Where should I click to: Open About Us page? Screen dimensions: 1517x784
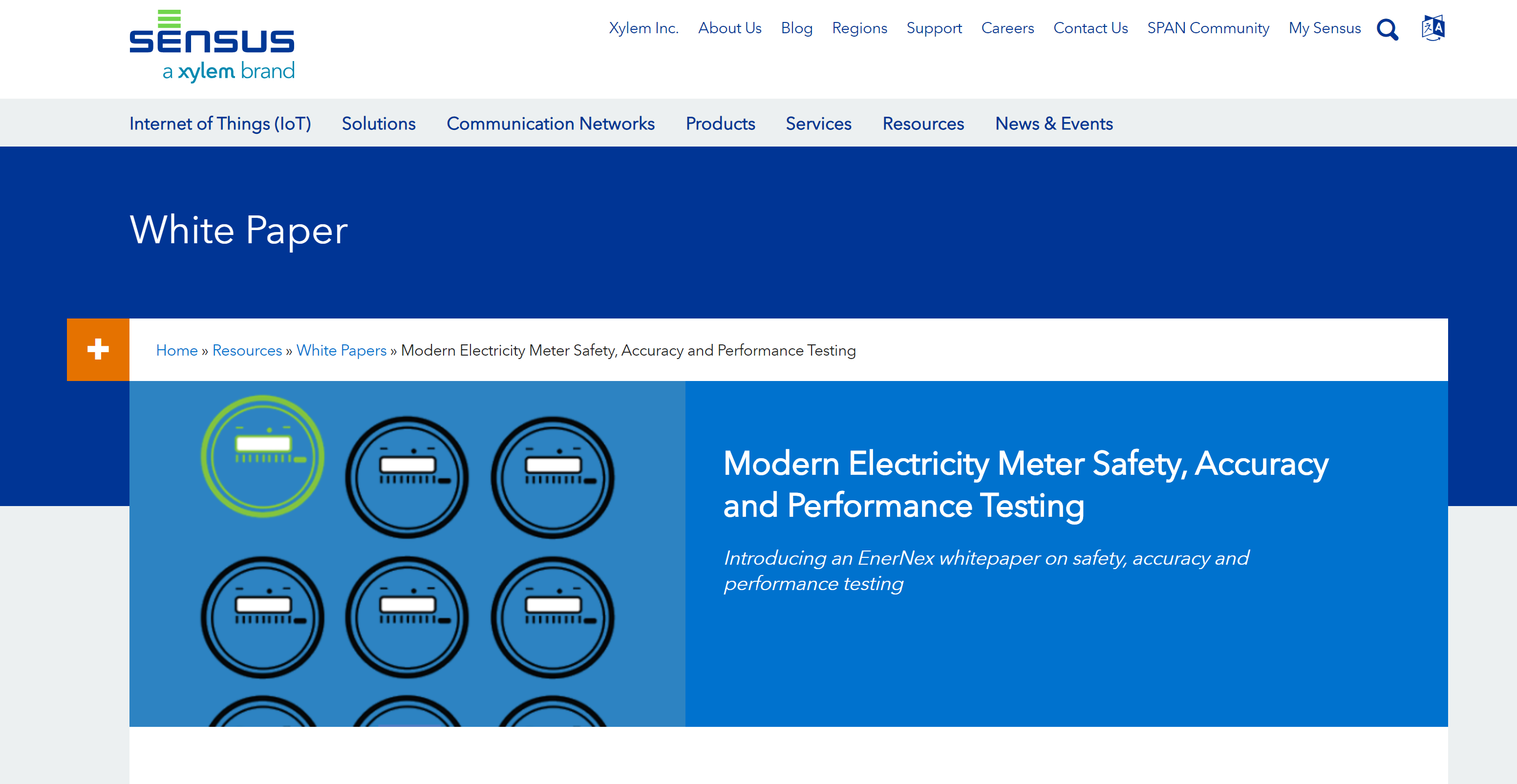(729, 28)
